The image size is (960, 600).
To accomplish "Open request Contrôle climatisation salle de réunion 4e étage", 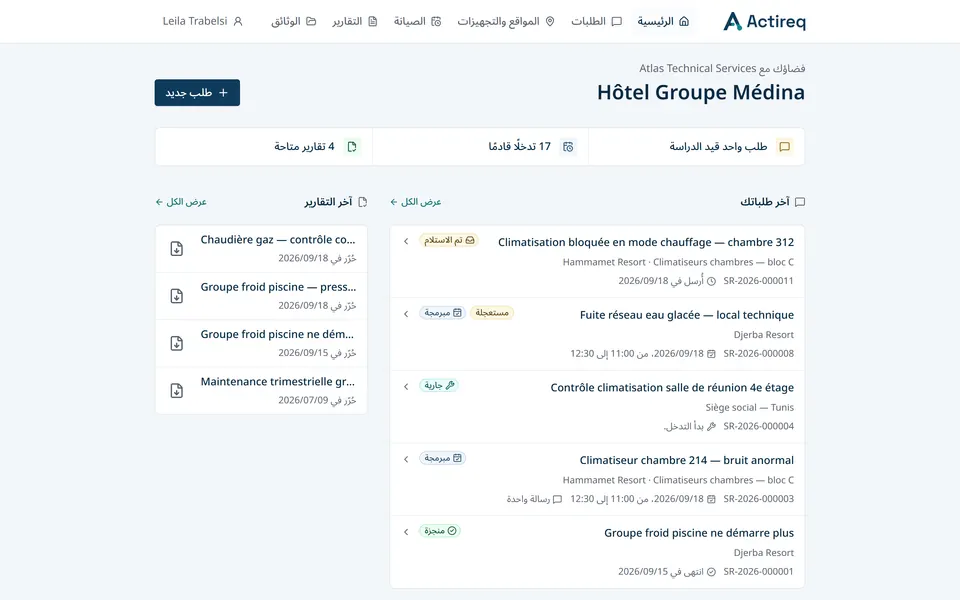I will point(672,388).
